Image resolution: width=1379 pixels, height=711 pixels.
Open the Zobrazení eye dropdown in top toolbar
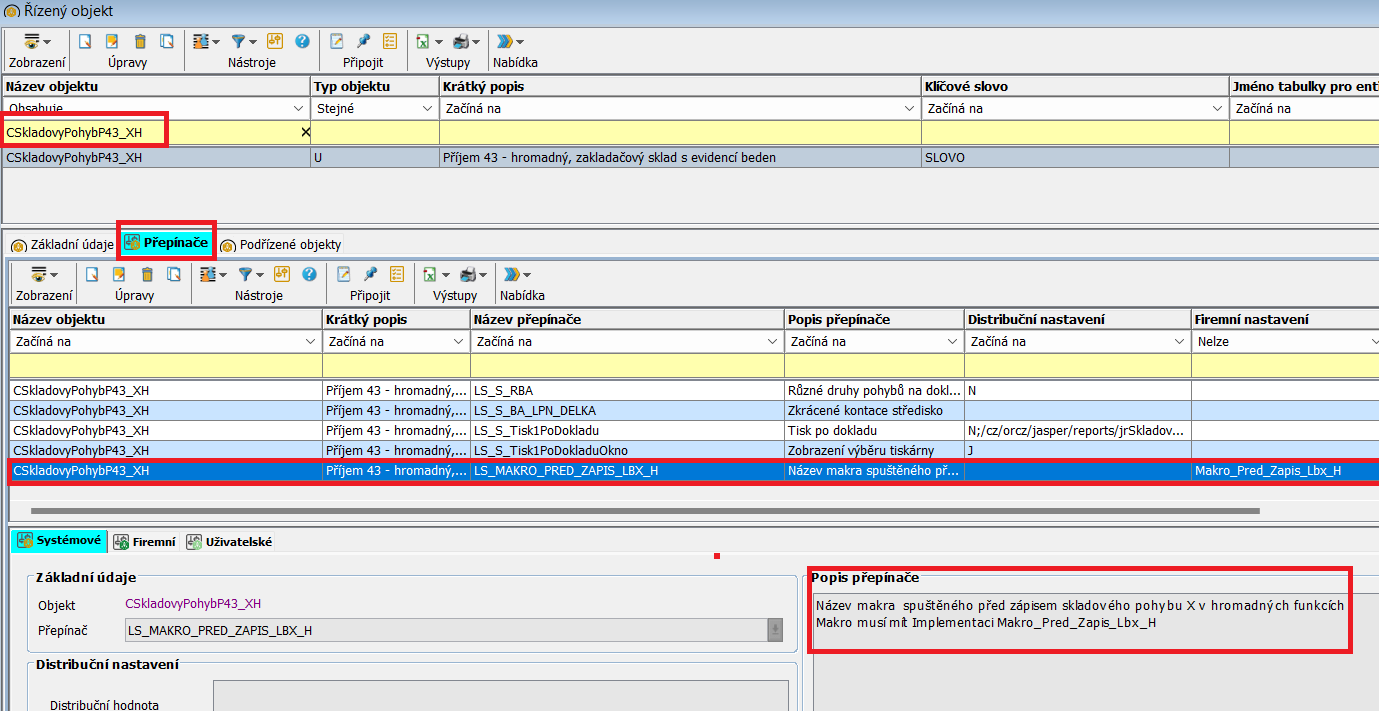(x=37, y=41)
